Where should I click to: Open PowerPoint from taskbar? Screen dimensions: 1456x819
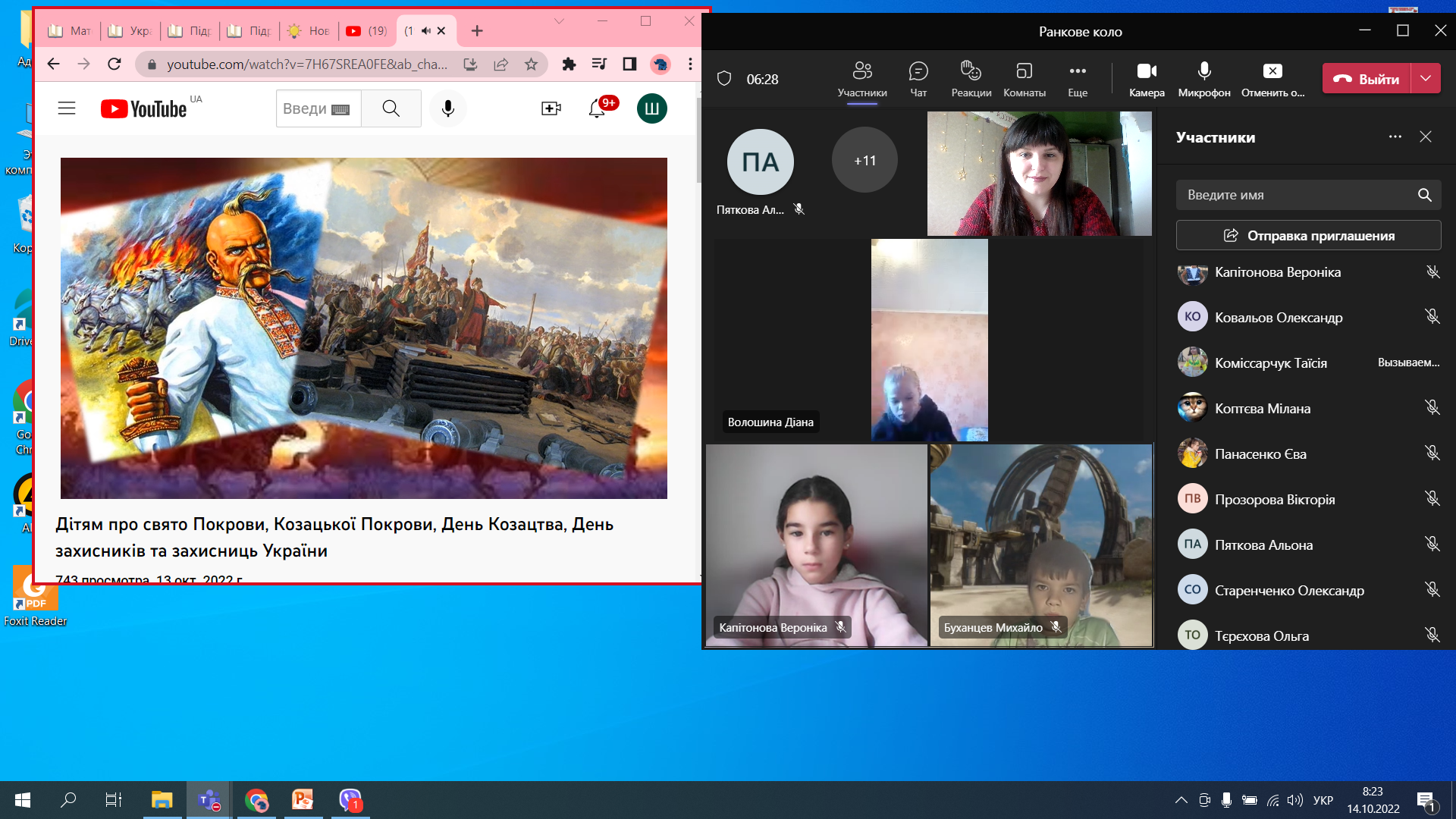[303, 800]
